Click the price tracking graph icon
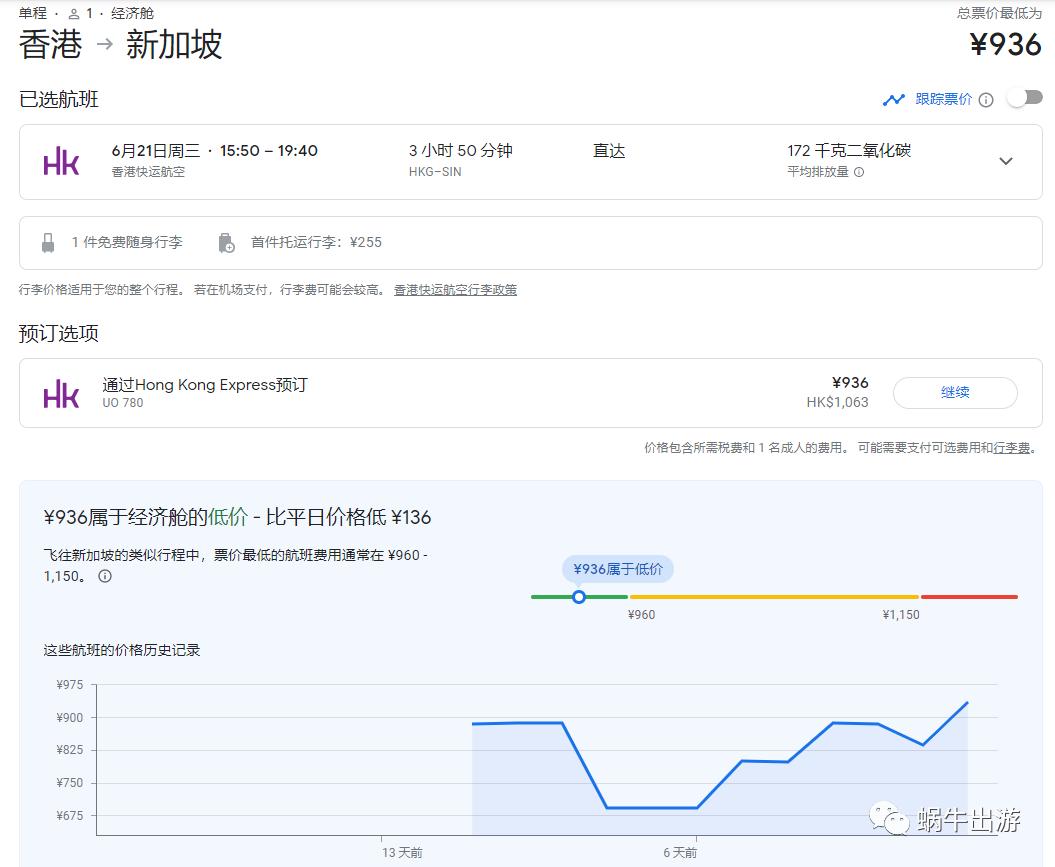 [894, 99]
